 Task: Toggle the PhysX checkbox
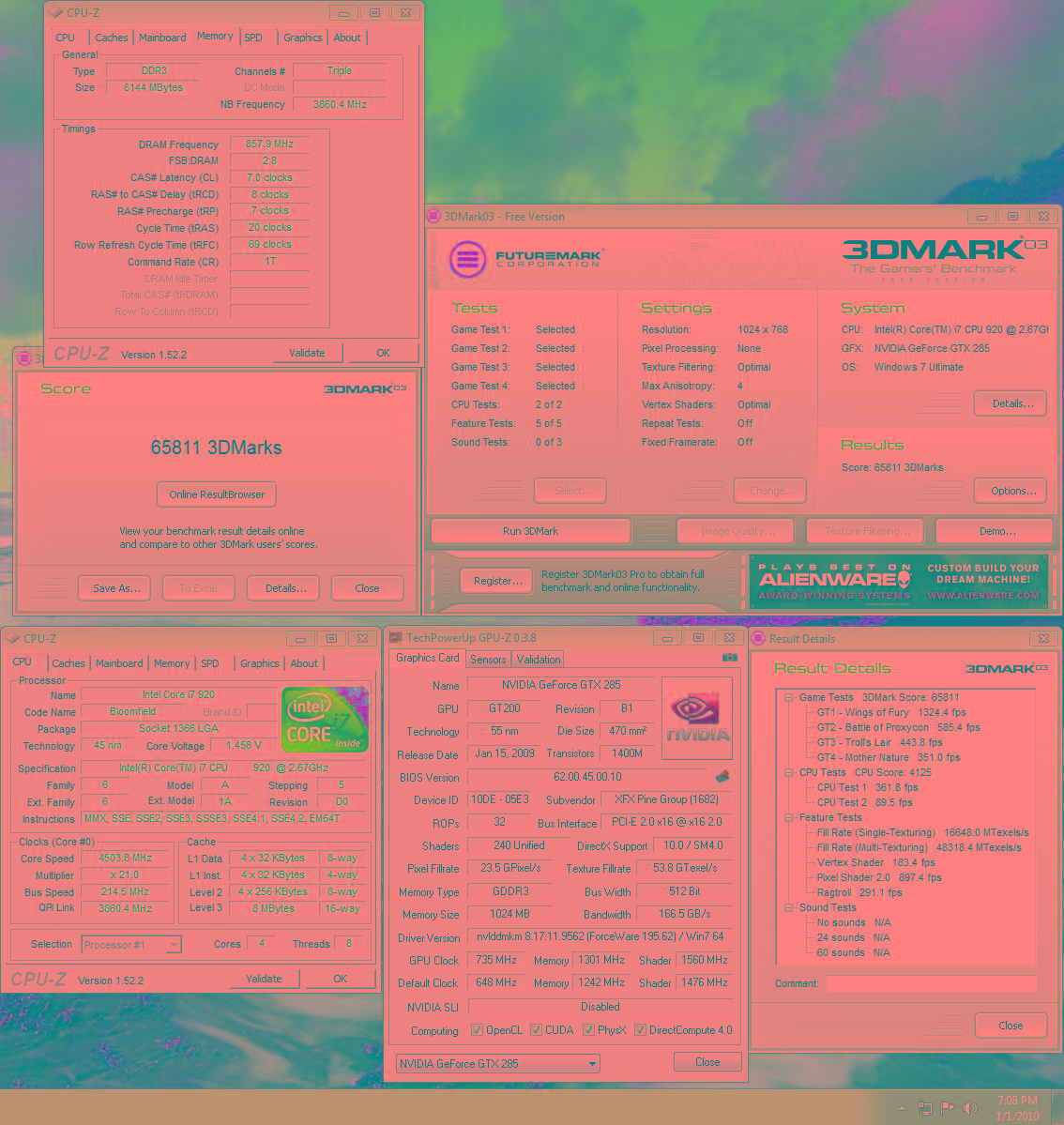pyautogui.click(x=588, y=1029)
